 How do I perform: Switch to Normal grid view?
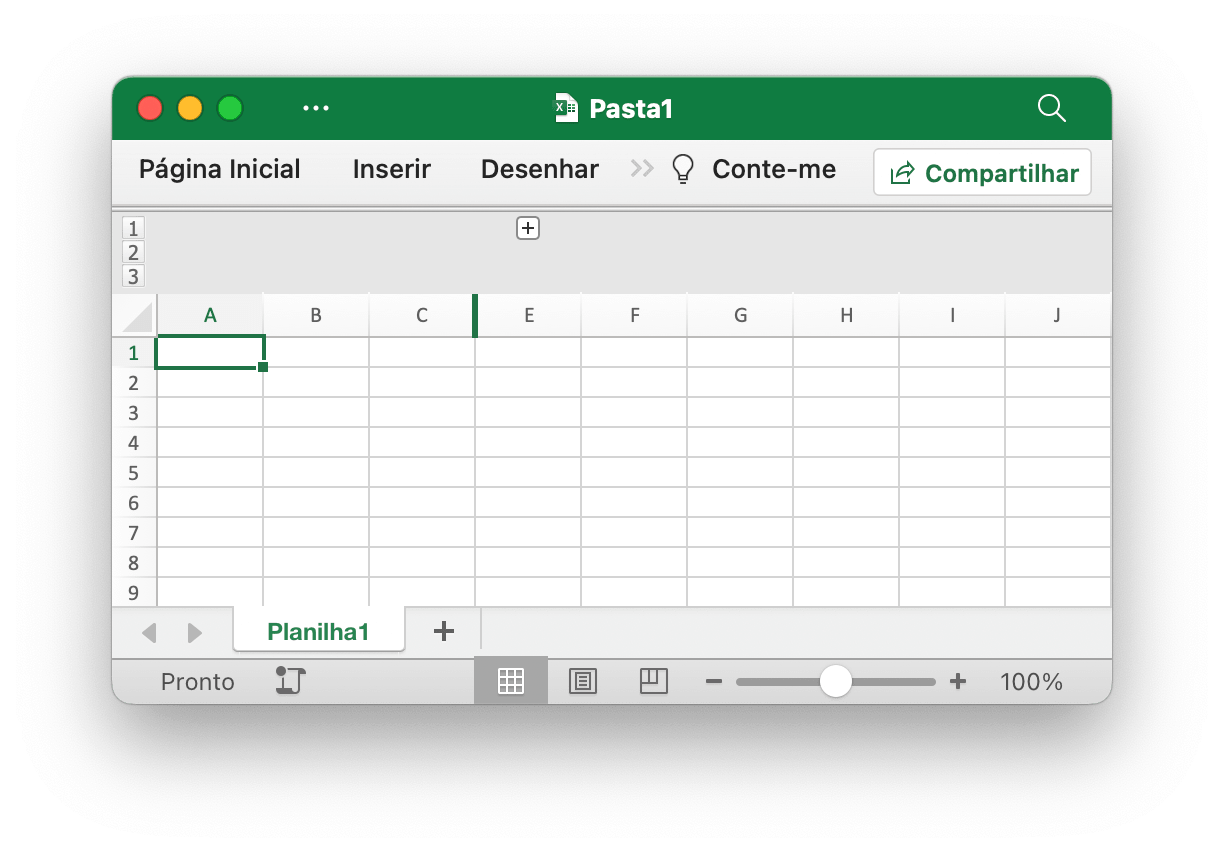click(511, 681)
